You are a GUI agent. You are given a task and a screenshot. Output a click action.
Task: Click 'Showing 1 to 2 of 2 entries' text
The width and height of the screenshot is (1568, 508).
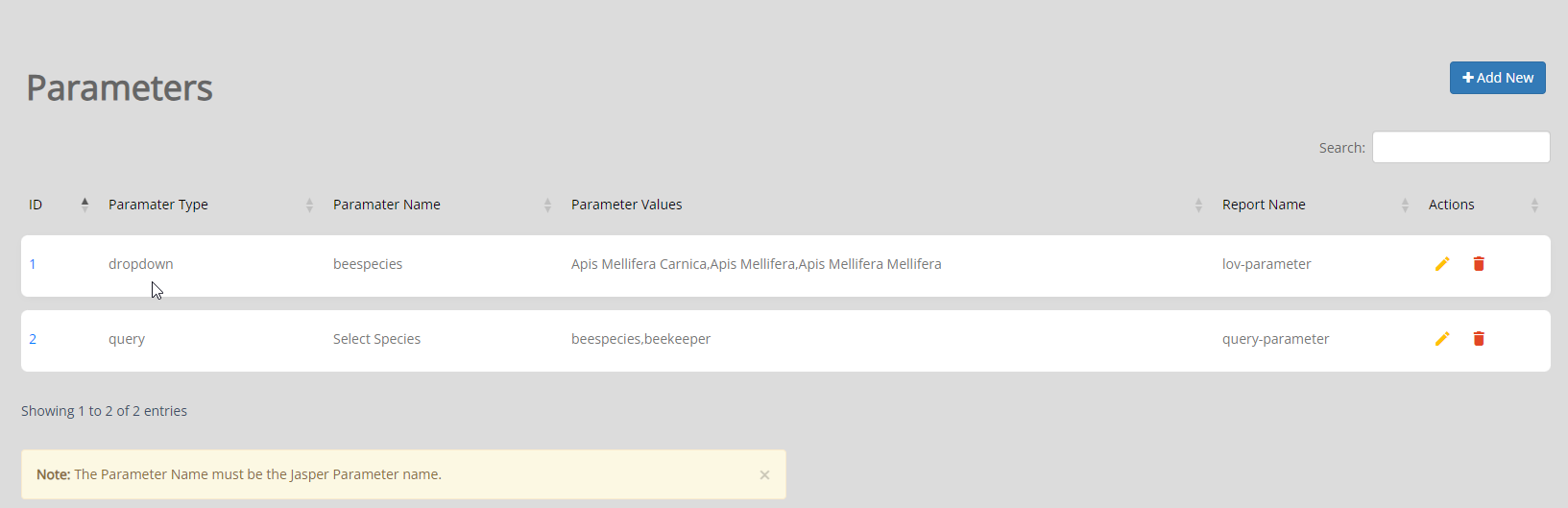pos(104,411)
